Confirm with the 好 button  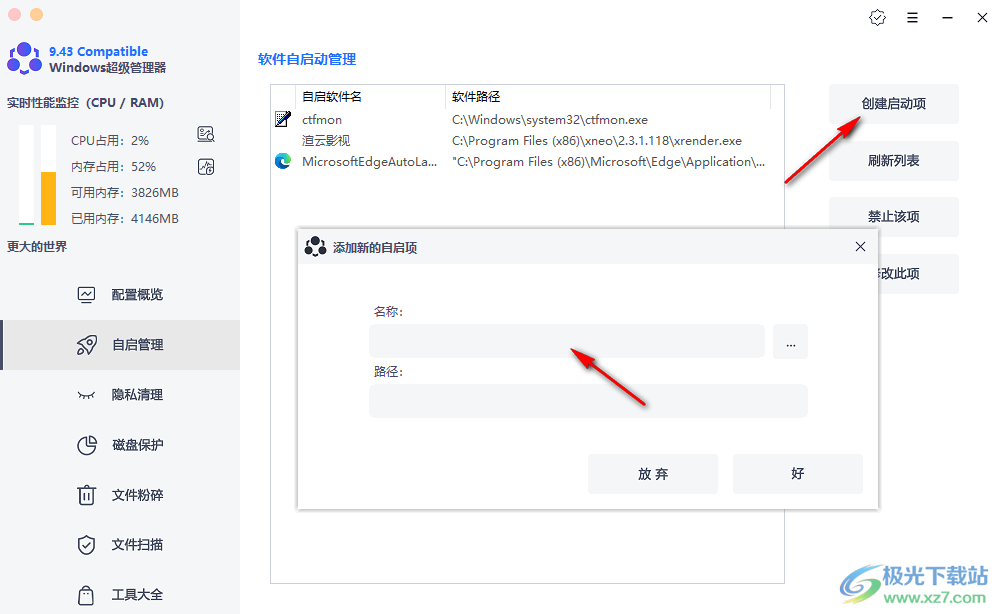point(797,473)
